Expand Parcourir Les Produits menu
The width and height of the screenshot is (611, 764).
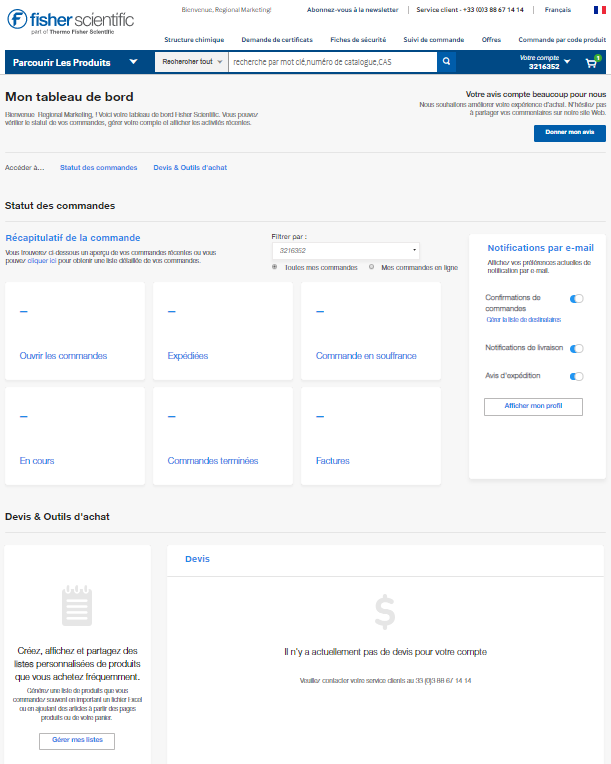pos(76,62)
